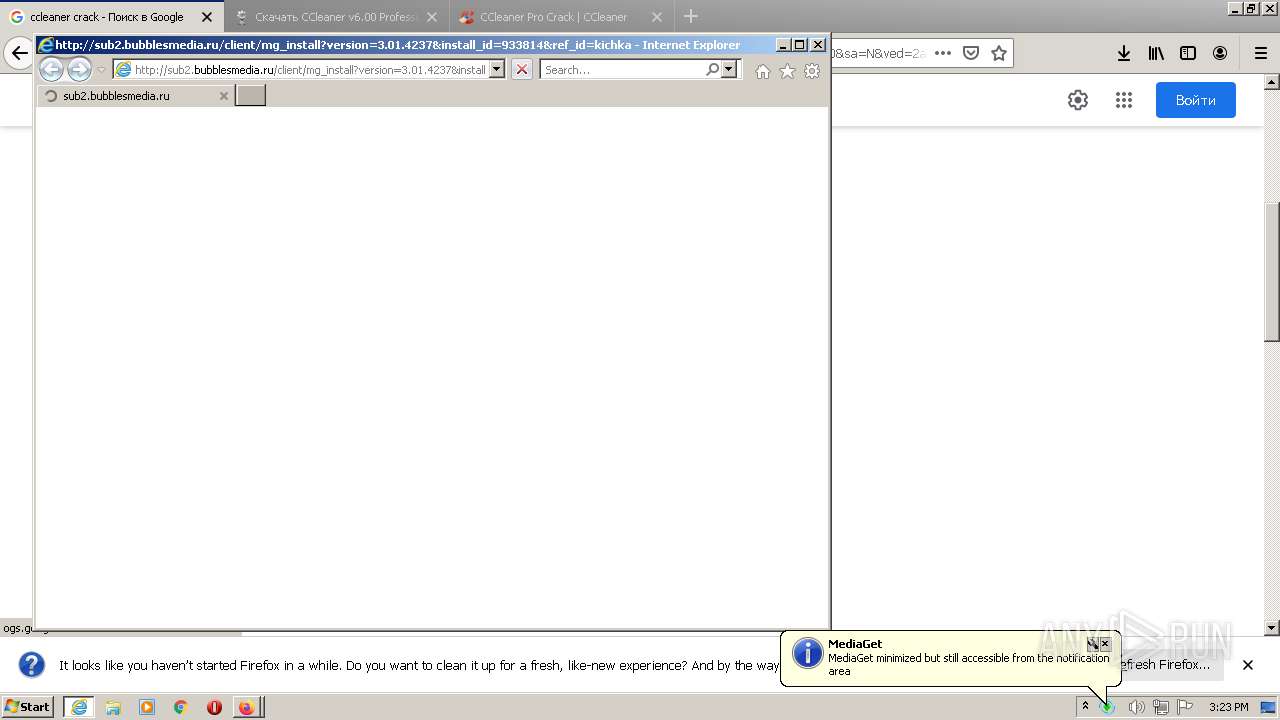
Task: Bookmark this page with Firefox star
Action: point(999,53)
